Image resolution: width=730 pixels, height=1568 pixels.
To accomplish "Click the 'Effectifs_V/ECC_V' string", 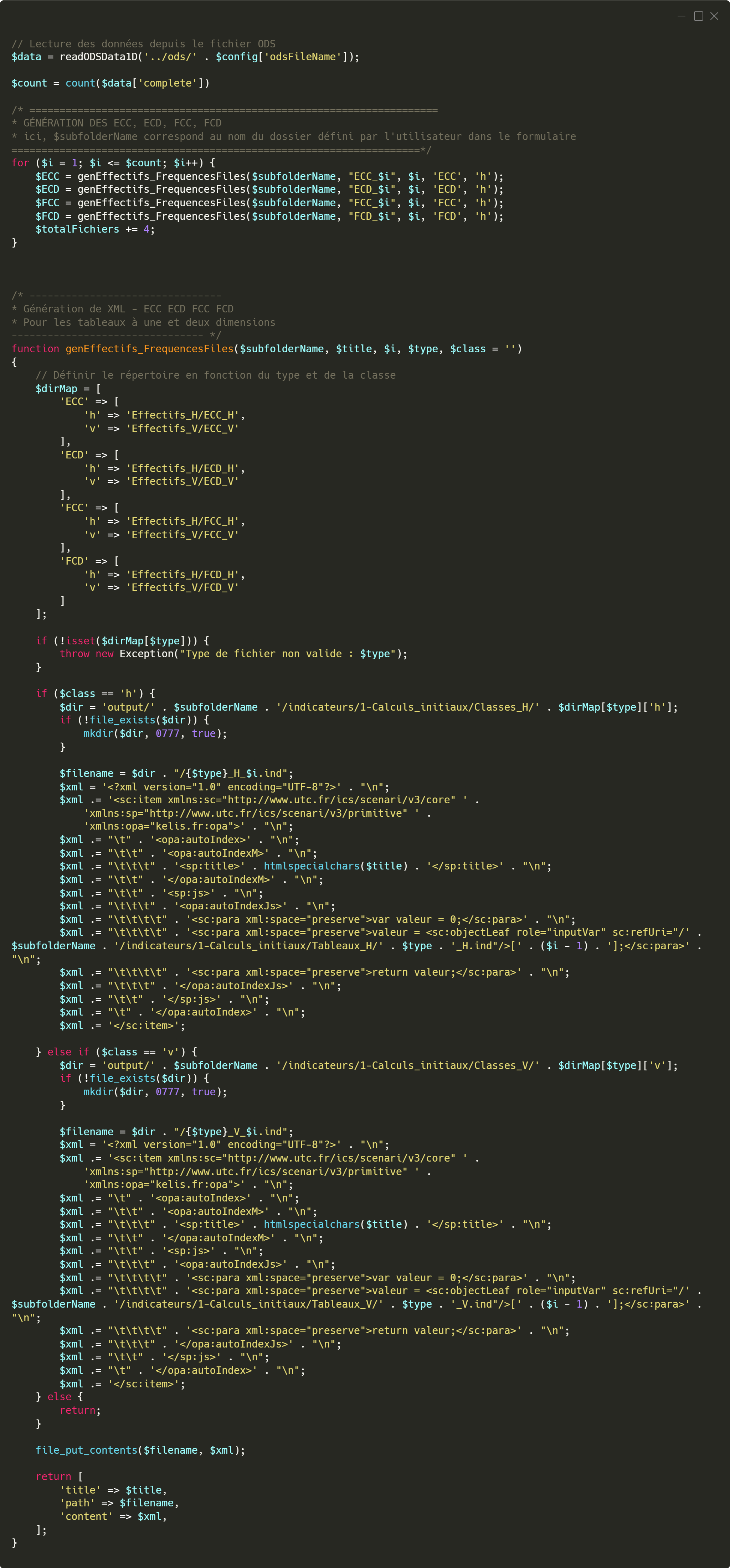I will (x=182, y=429).
